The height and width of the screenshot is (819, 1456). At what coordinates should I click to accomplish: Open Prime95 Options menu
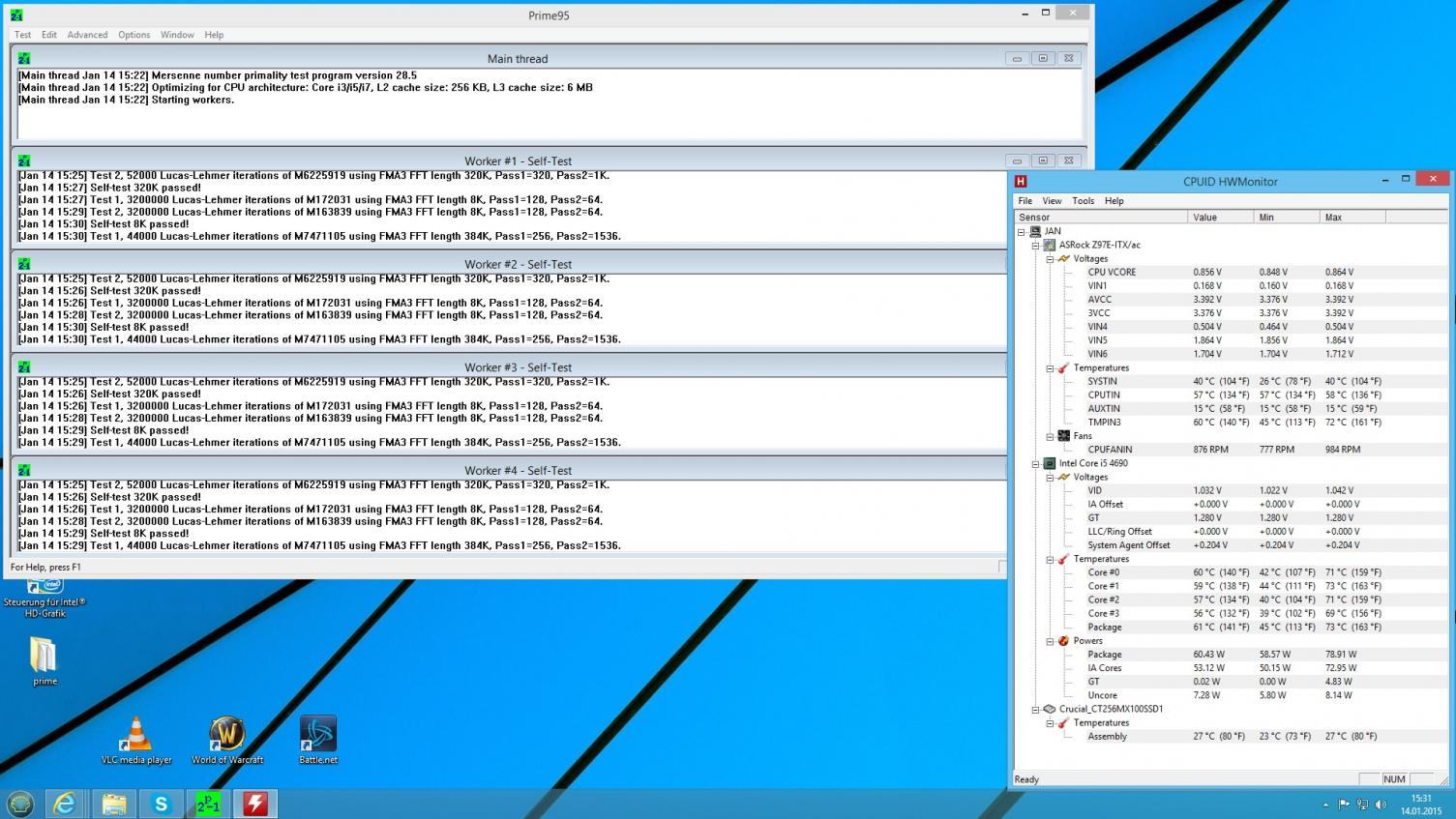tap(134, 35)
